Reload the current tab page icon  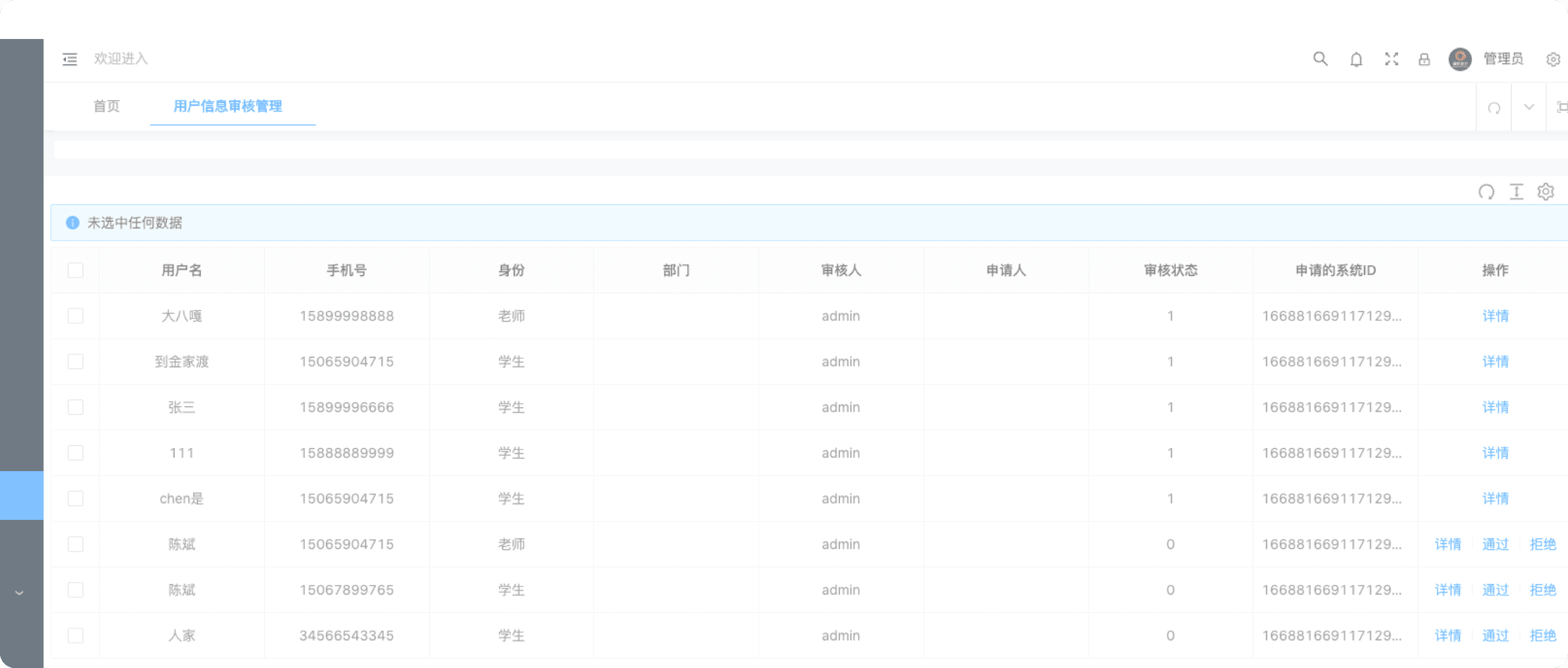coord(1494,108)
